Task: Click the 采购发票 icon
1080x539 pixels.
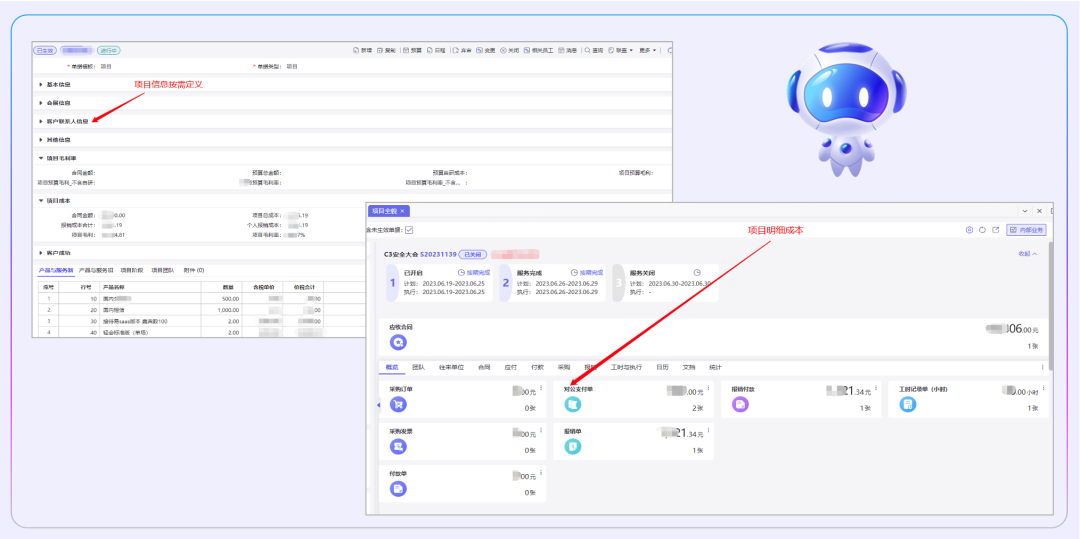Action: tap(398, 447)
